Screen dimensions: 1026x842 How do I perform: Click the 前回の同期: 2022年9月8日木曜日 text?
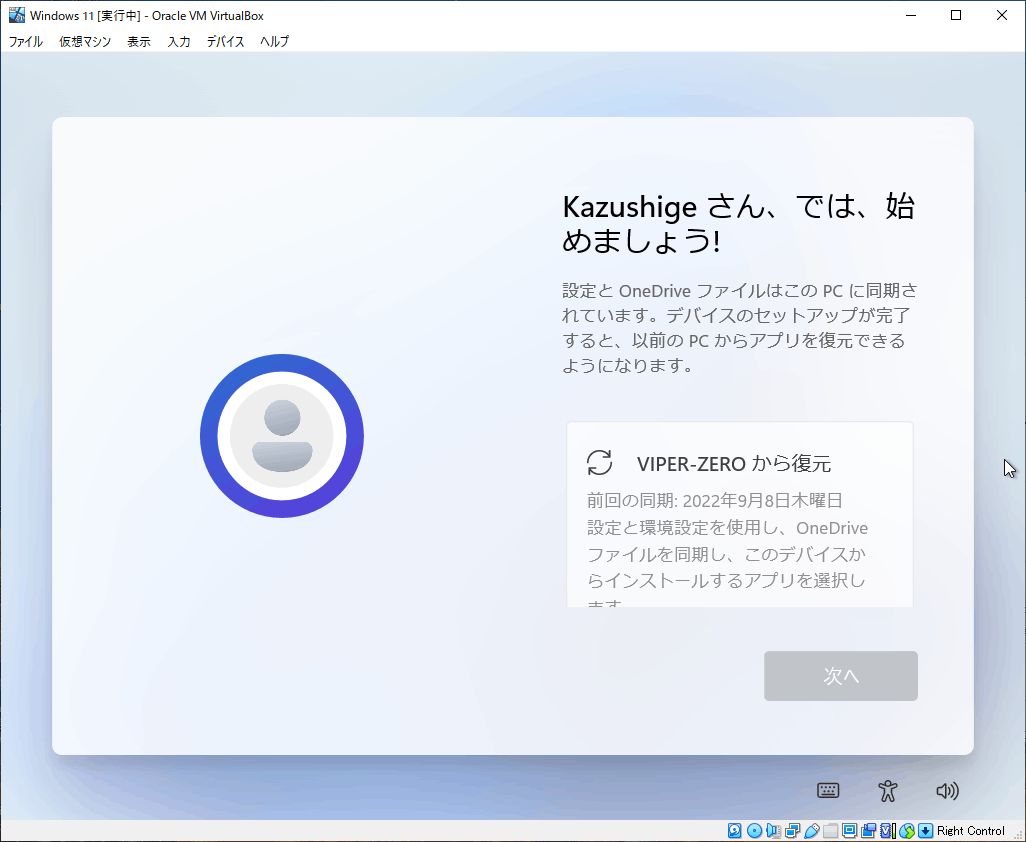pos(715,500)
